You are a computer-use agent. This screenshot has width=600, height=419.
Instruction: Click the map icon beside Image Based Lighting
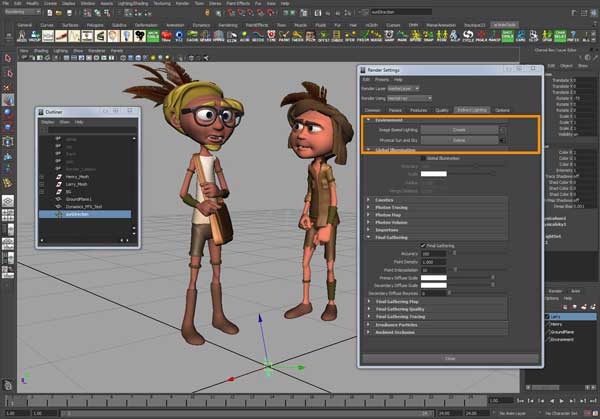[503, 130]
